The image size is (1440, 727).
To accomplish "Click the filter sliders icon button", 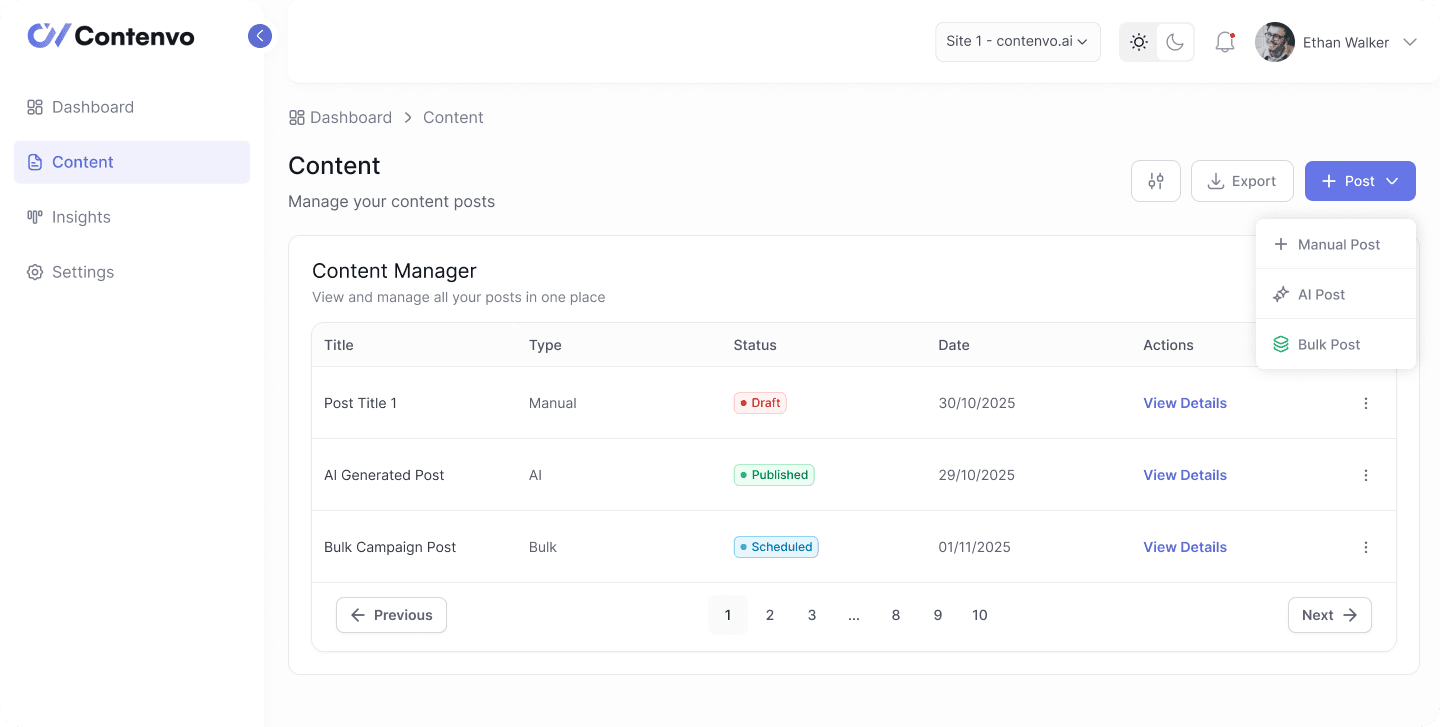I will 1156,181.
